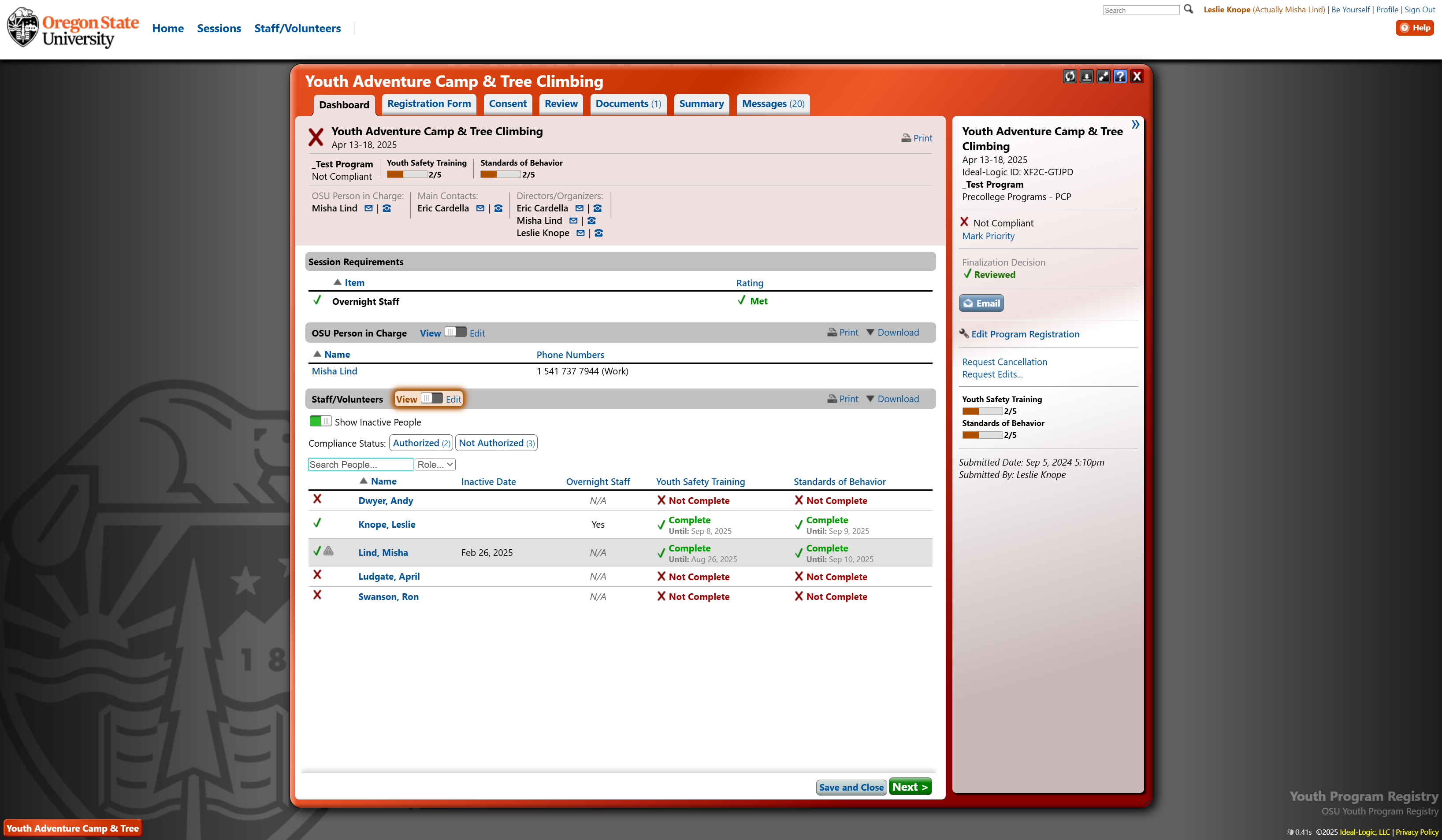The width and height of the screenshot is (1442, 840).
Task: Switch to the Registration Form tab
Action: pos(429,104)
